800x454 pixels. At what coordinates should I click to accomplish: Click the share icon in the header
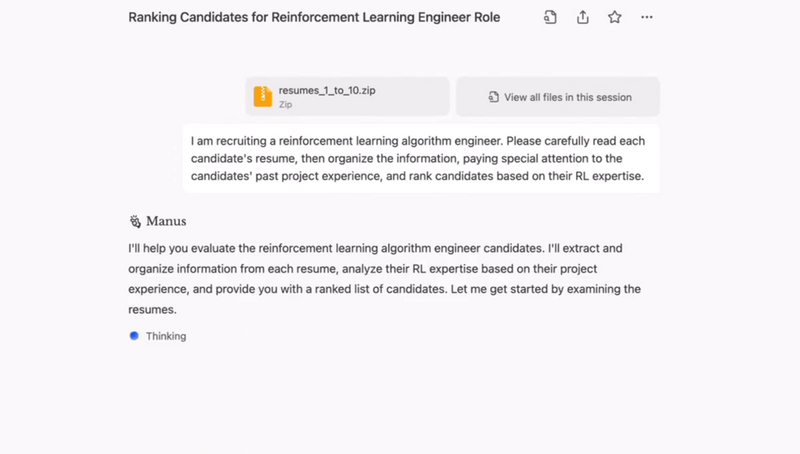[583, 17]
